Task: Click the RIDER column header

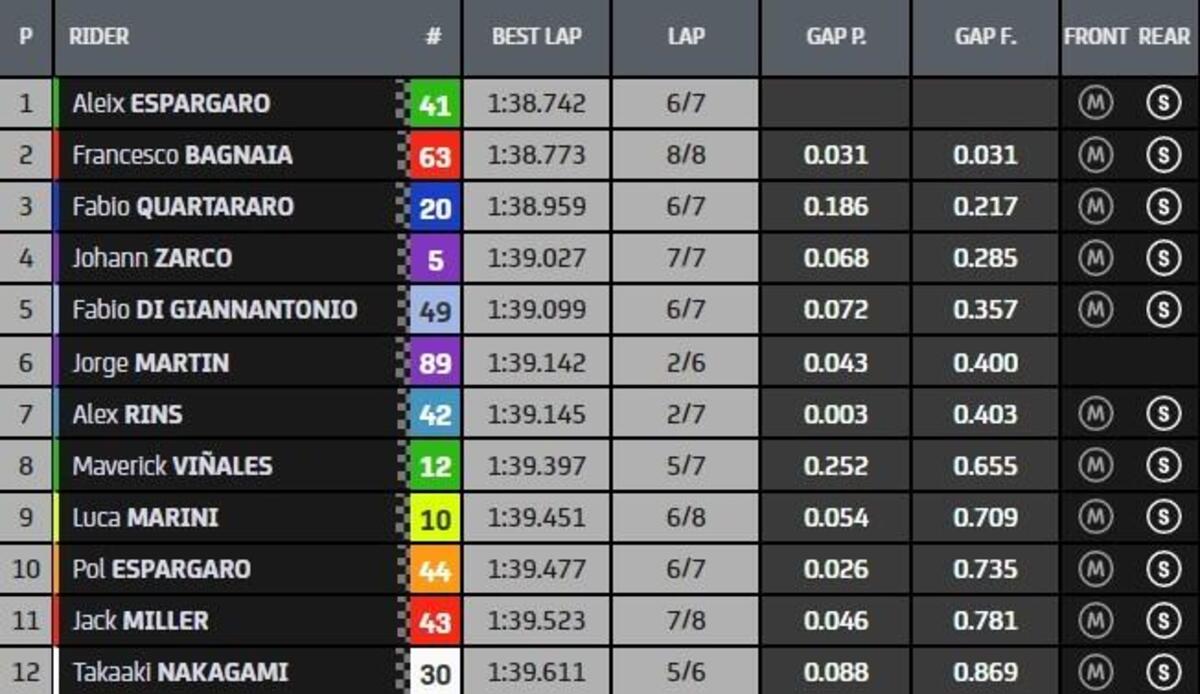Action: pos(100,37)
